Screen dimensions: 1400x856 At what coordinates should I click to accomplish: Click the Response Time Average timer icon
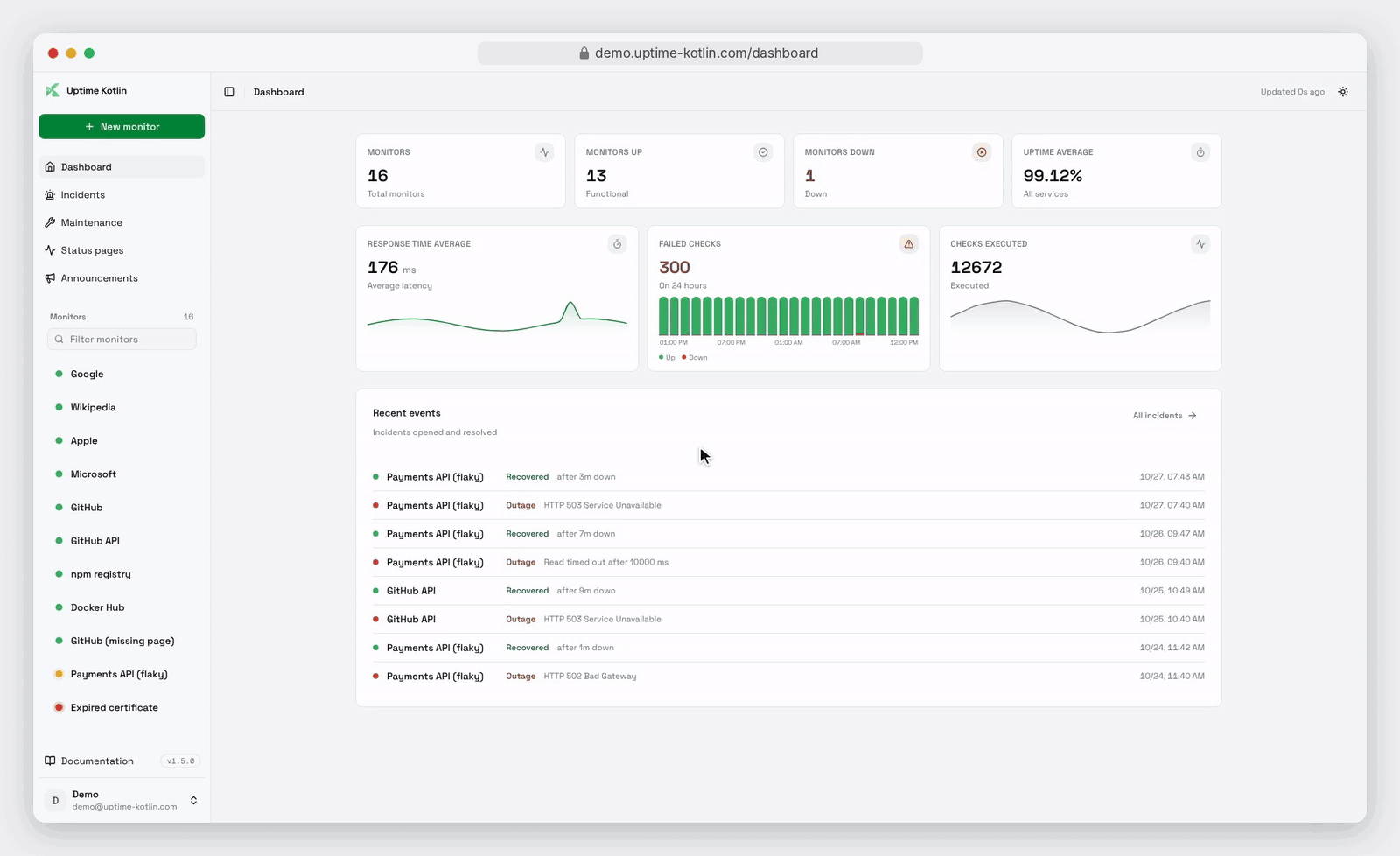coord(617,244)
